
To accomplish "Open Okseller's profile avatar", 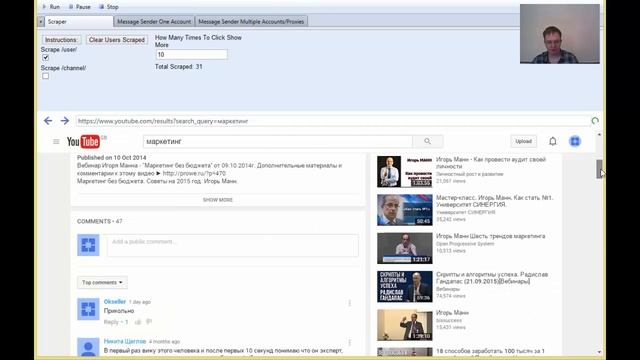I will click(88, 309).
